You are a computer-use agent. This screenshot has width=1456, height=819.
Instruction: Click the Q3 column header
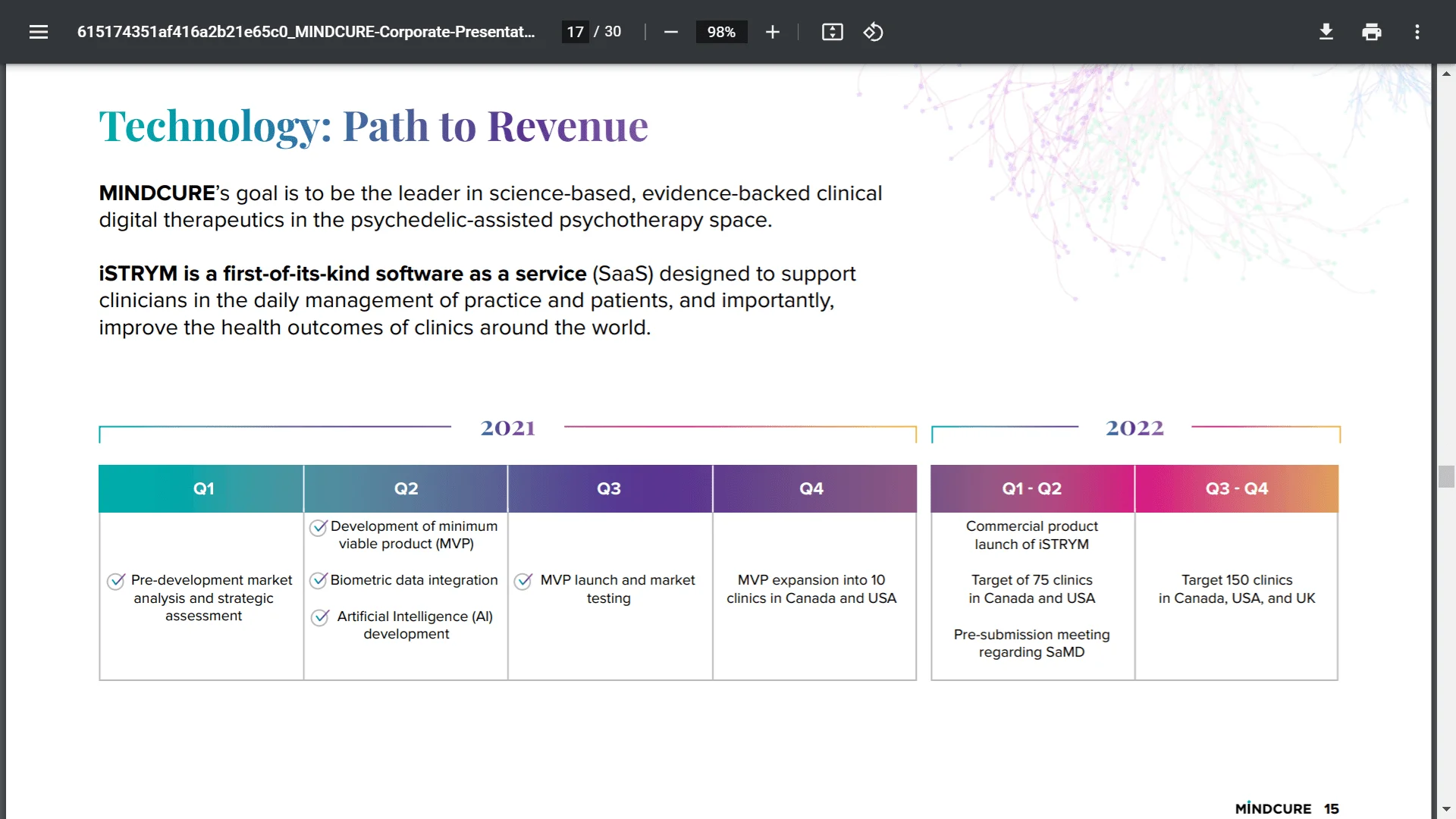[610, 488]
